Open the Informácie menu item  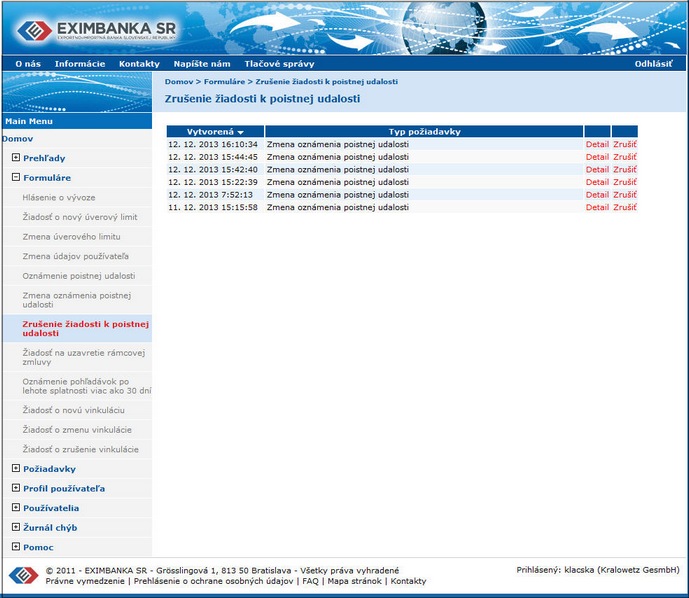(80, 64)
